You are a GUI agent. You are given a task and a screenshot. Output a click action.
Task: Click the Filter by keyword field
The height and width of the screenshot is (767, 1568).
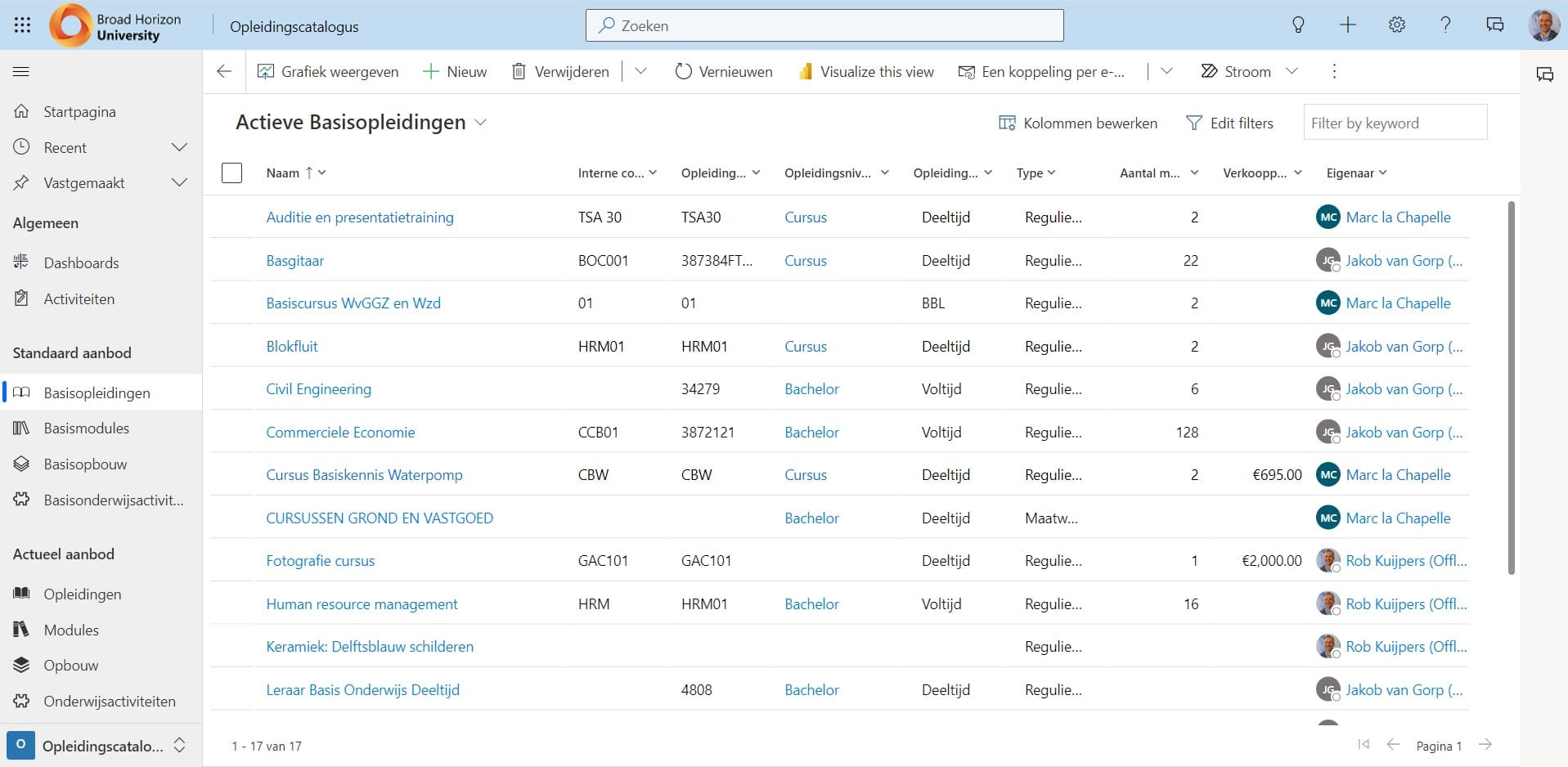tap(1395, 123)
